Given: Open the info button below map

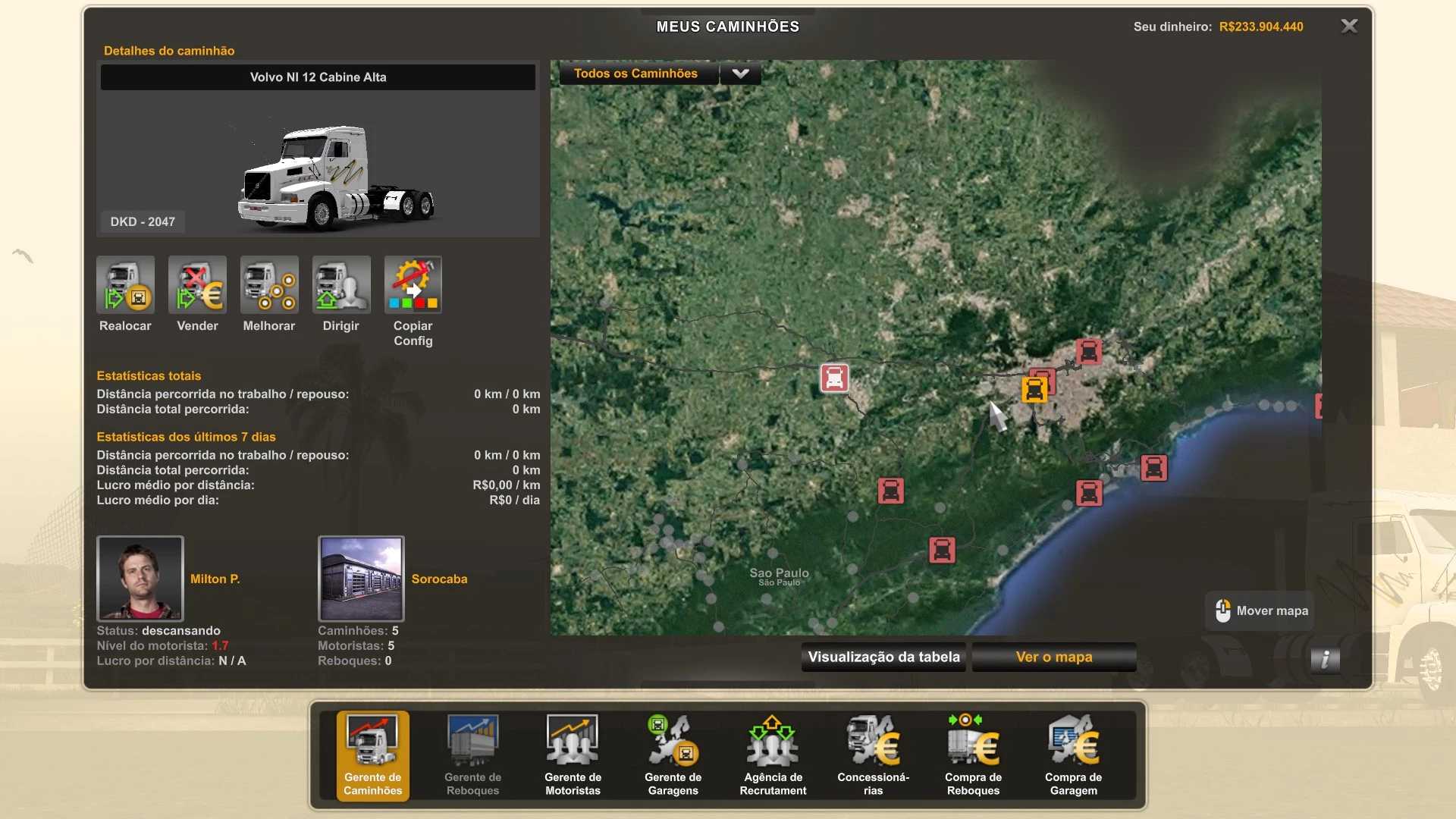Looking at the screenshot, I should (x=1325, y=659).
